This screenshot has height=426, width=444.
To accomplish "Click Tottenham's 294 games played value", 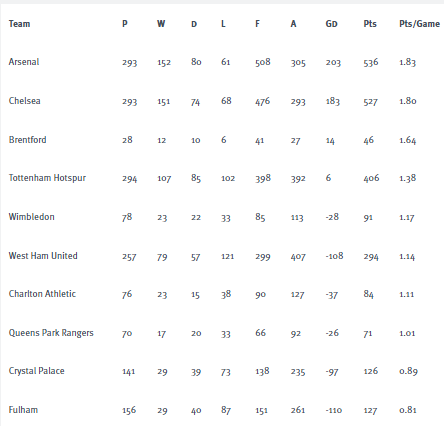I will [129, 179].
